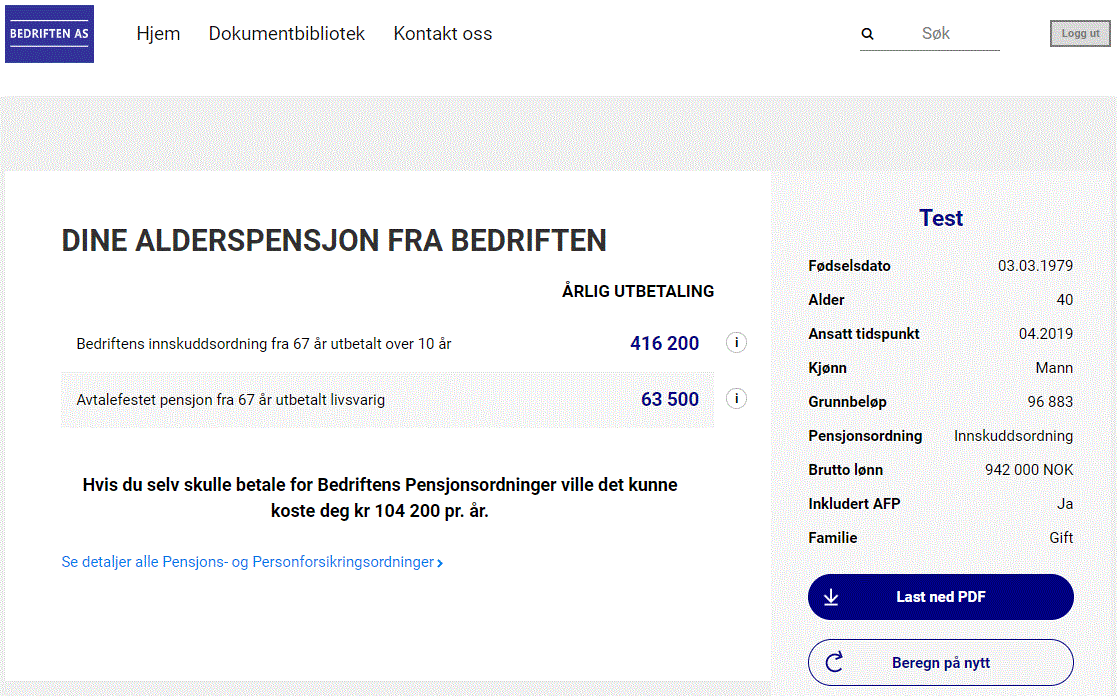Screen dimensions: 1117x696
Task: Click the Brutto lønn value 942 000 NOK
Action: point(1029,470)
